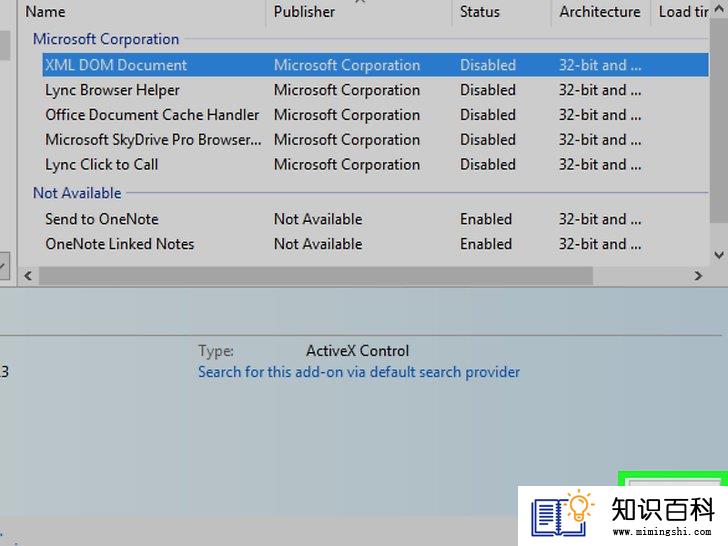
Task: Select Microsoft SkyDrive Pro Browser add-on
Action: (x=375, y=140)
